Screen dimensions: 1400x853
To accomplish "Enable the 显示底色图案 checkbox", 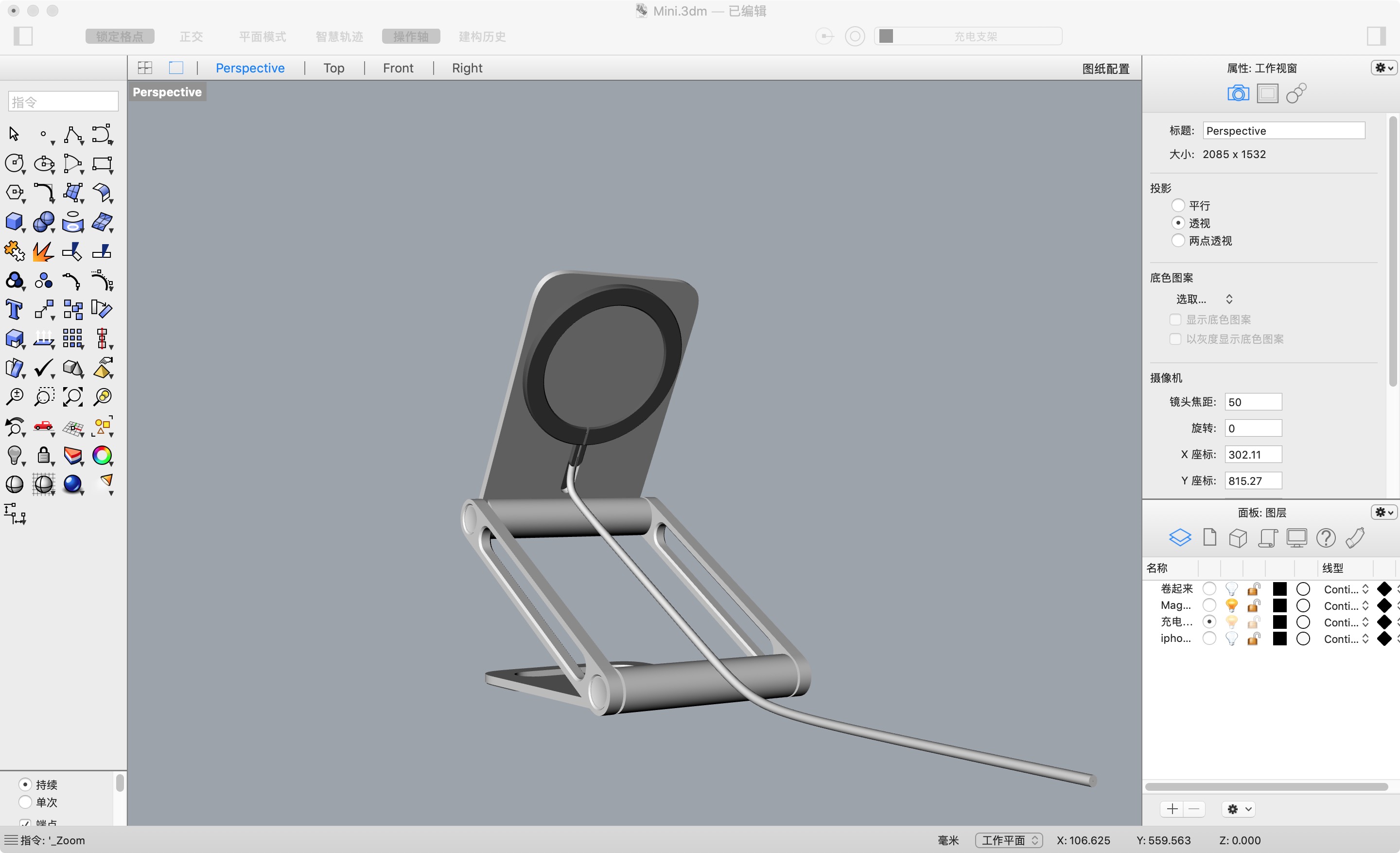I will pos(1175,320).
